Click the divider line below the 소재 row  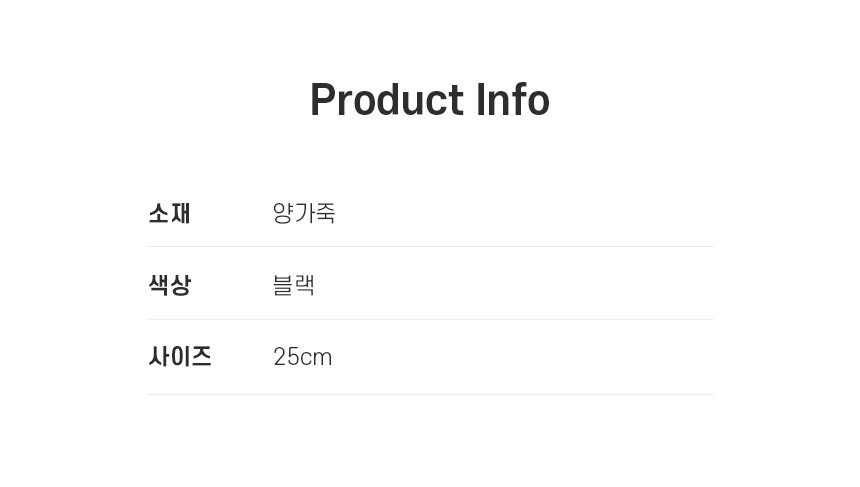430,247
